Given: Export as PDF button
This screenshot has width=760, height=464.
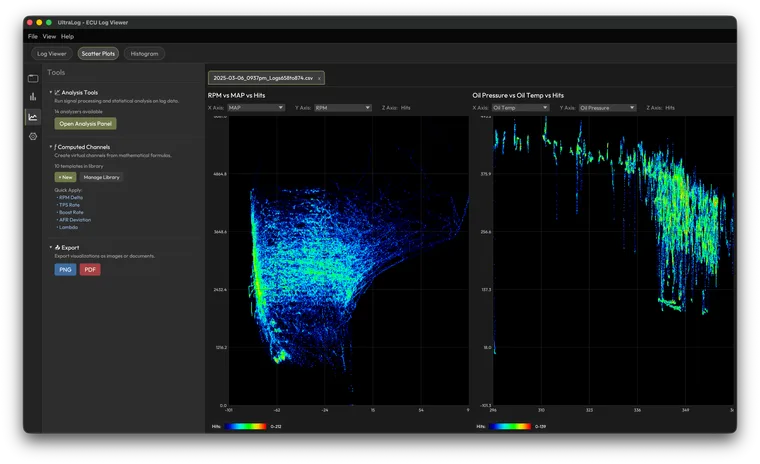Looking at the screenshot, I should click(x=90, y=270).
